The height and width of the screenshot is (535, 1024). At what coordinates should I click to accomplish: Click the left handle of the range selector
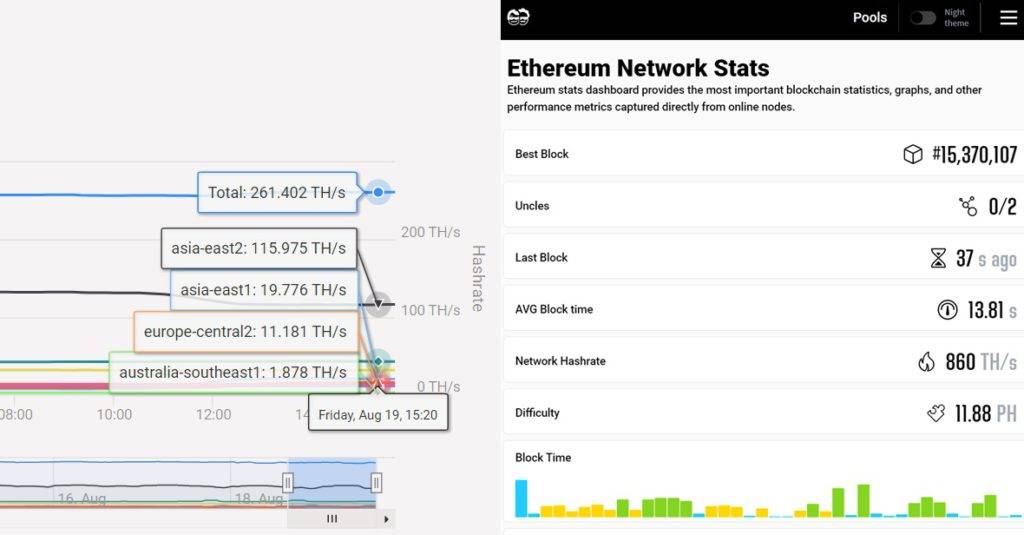pos(288,483)
